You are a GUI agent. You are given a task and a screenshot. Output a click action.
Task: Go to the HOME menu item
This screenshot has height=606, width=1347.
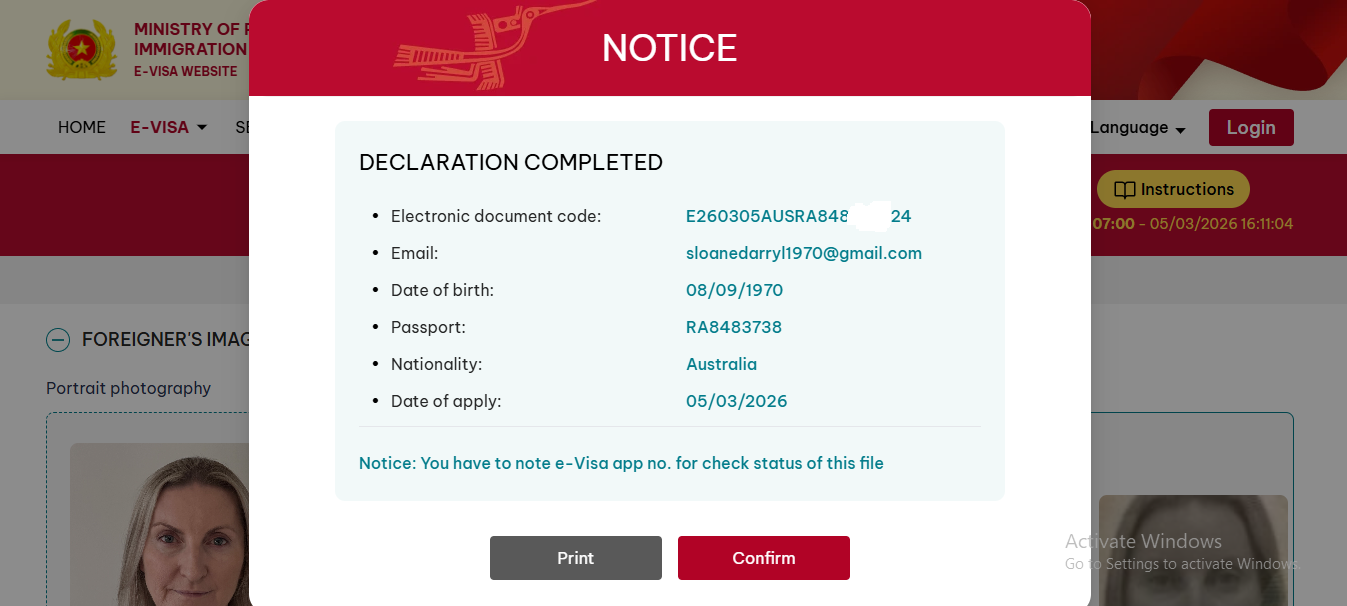coord(82,128)
